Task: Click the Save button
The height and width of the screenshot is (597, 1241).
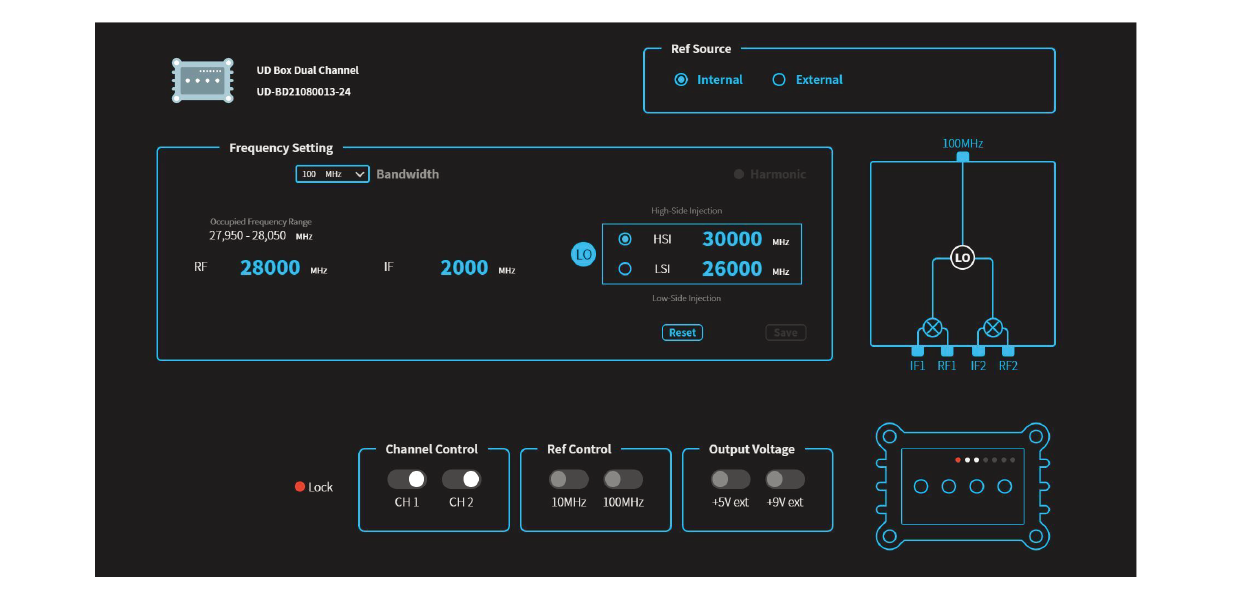Action: pos(786,333)
